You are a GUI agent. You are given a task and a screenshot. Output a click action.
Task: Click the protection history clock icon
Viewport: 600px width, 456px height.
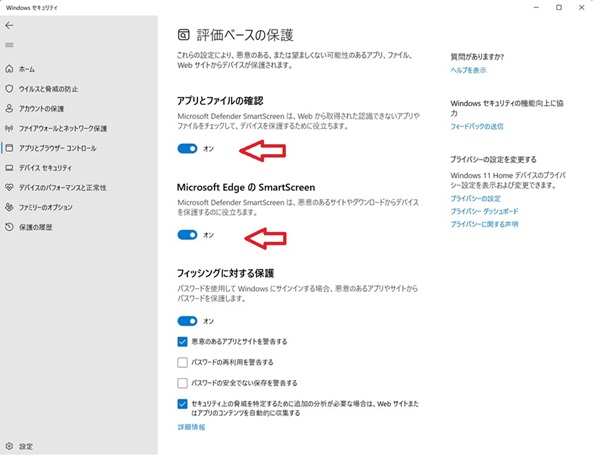[x=9, y=227]
